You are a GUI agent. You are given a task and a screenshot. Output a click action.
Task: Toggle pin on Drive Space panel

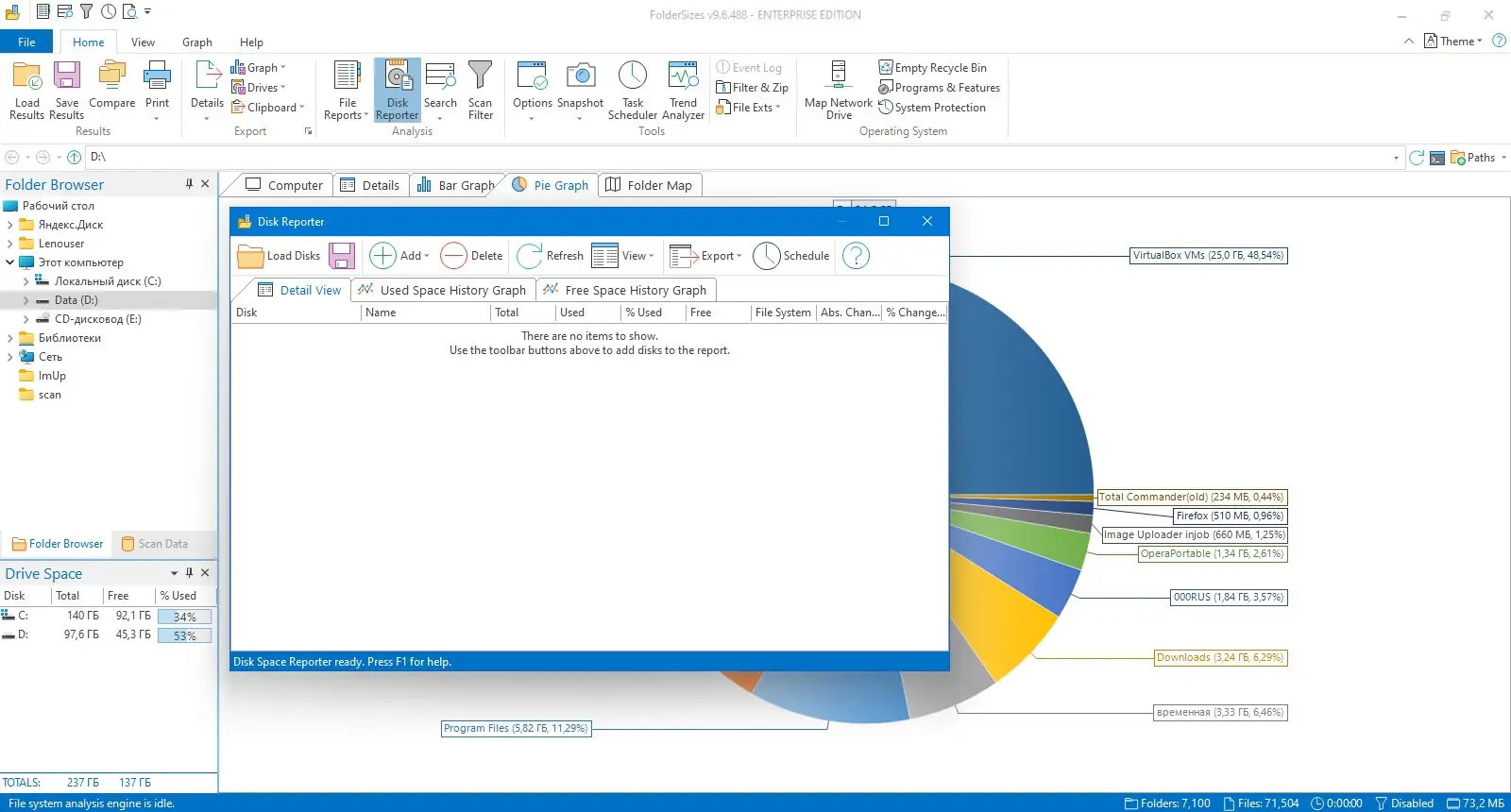pyautogui.click(x=189, y=573)
